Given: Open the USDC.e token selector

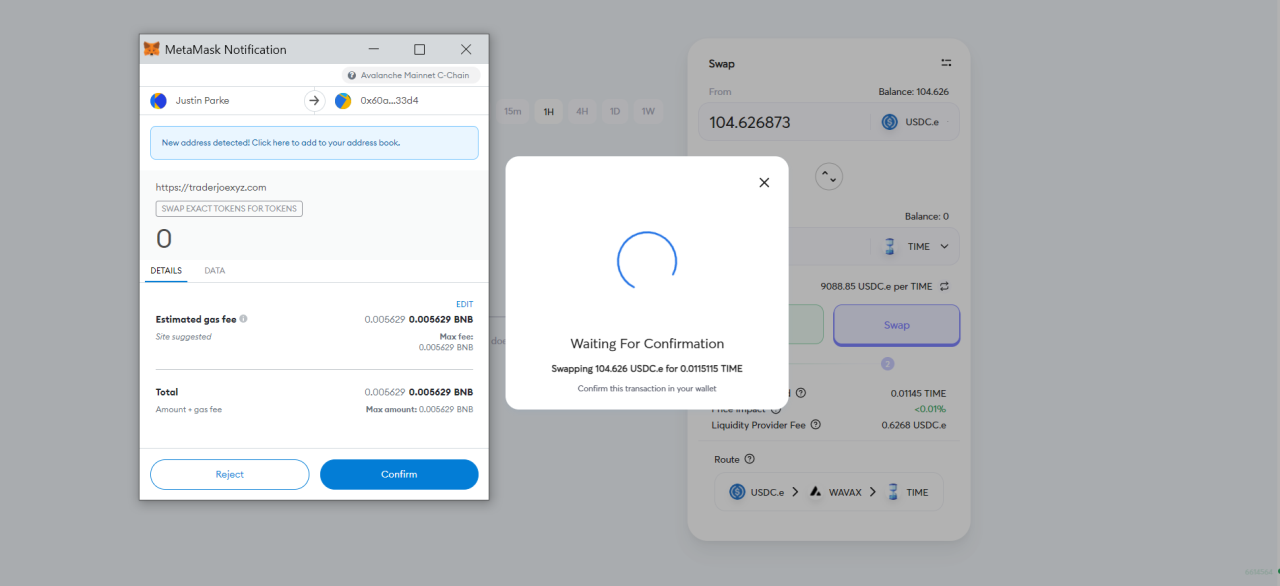Looking at the screenshot, I should [x=913, y=122].
